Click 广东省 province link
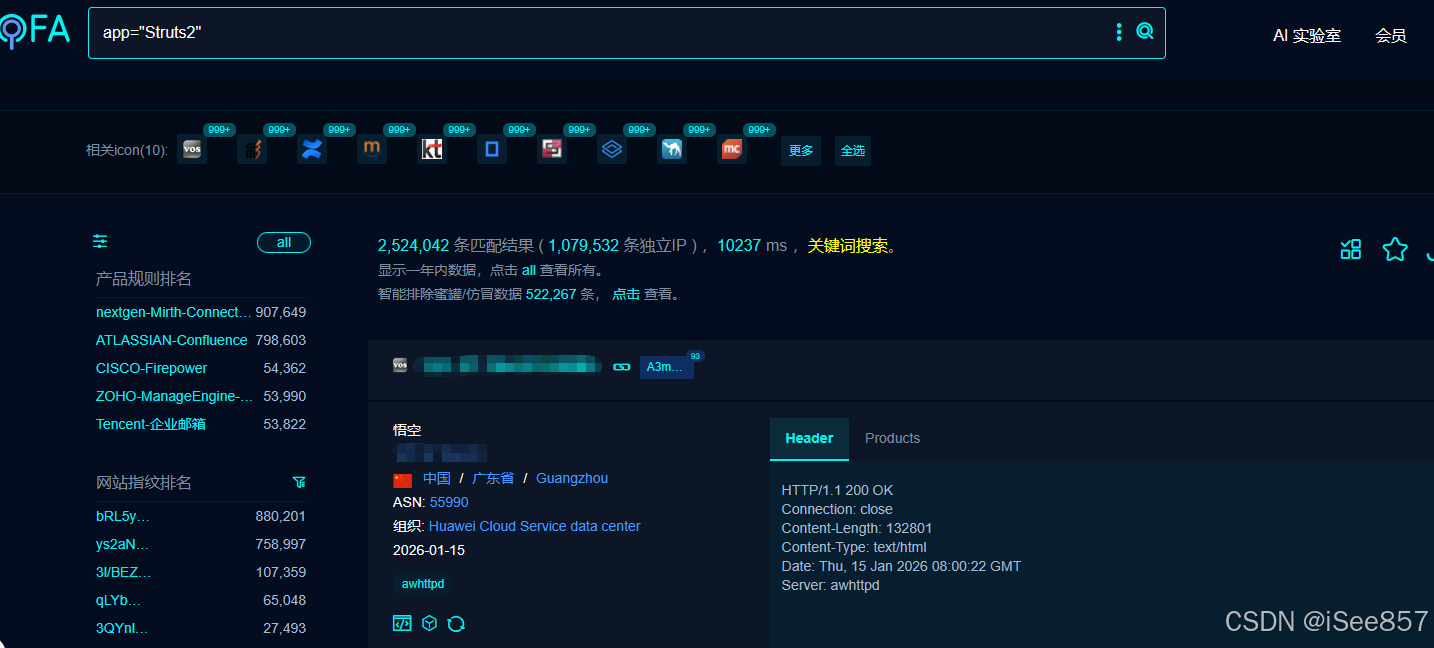This screenshot has height=648, width=1434. click(493, 478)
